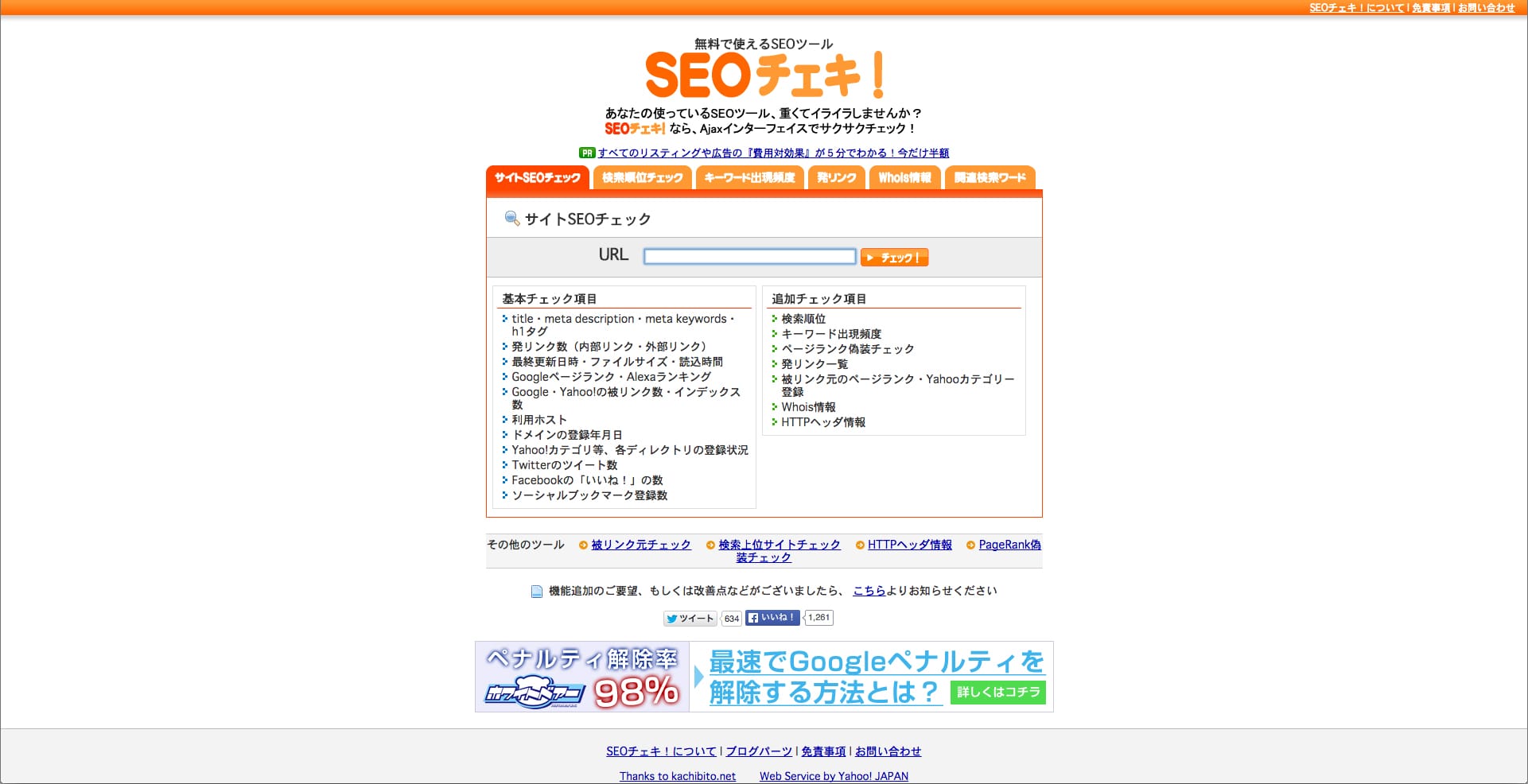Screen dimensions: 1528x784
Task: Click the 'その他のツール' label
Action: (x=526, y=545)
